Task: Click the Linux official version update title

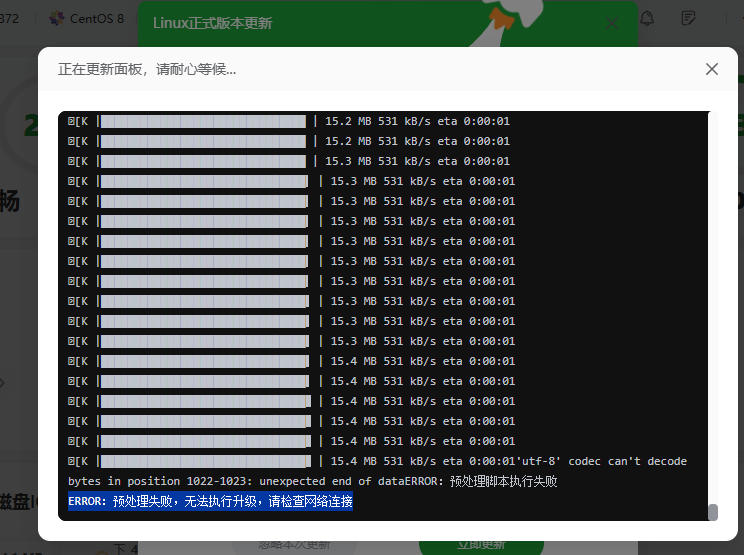Action: click(x=212, y=23)
